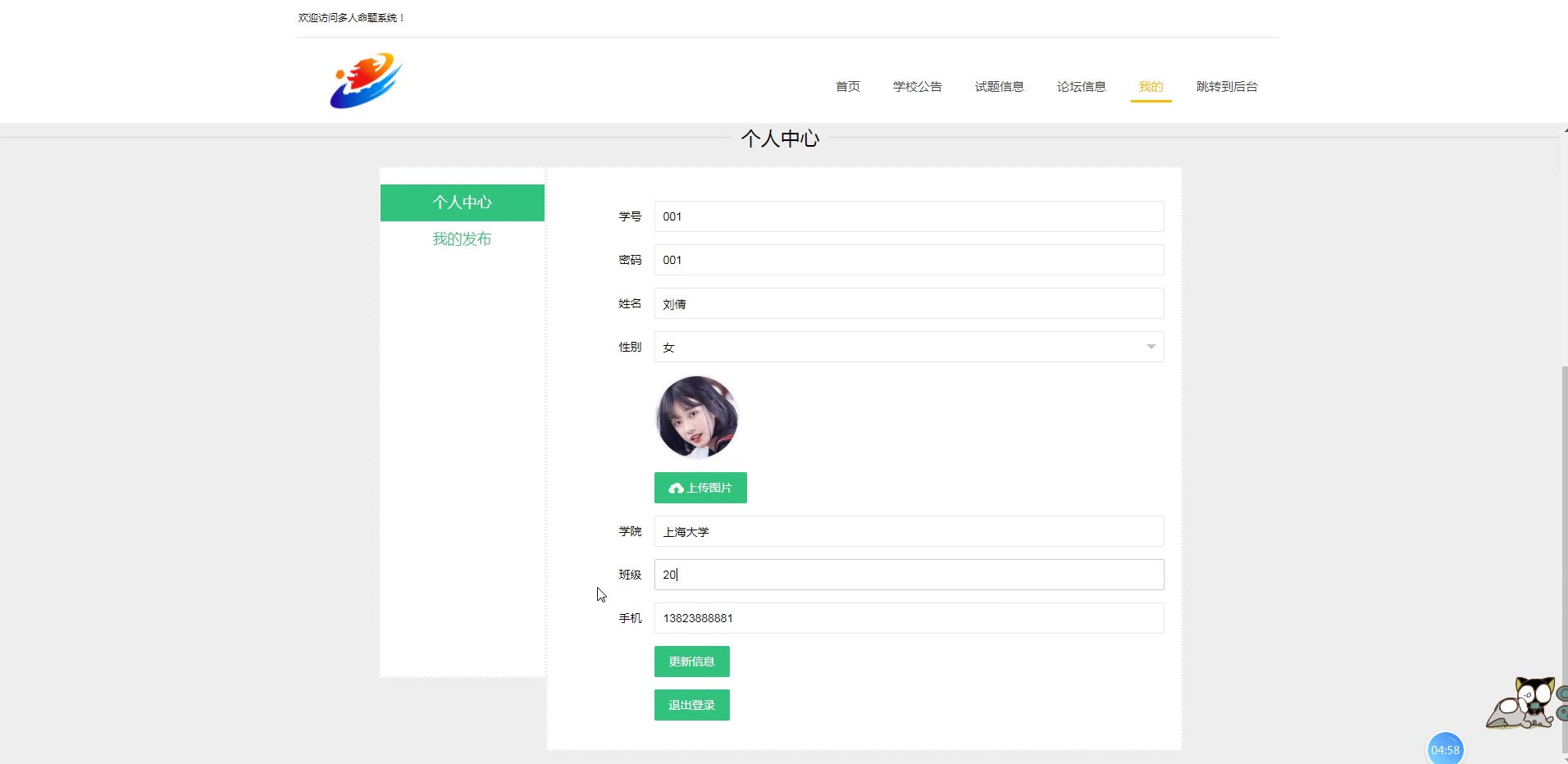This screenshot has width=1568, height=764.
Task: Focus the 学号 input field
Action: coord(909,216)
